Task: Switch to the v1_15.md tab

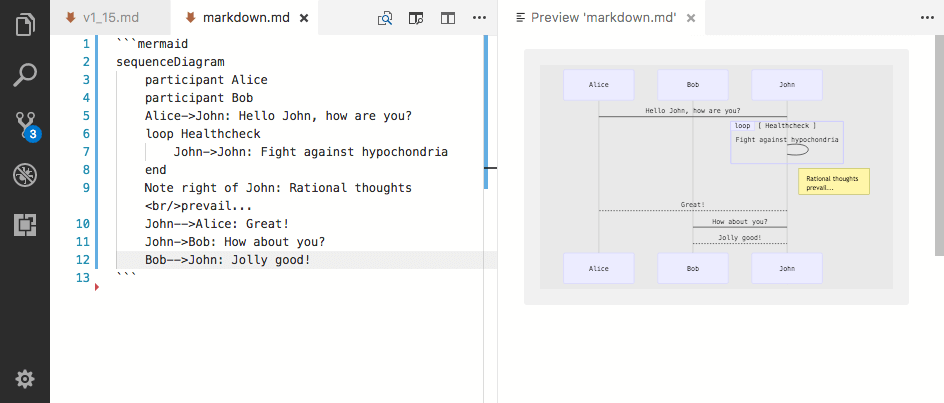Action: [x=110, y=17]
